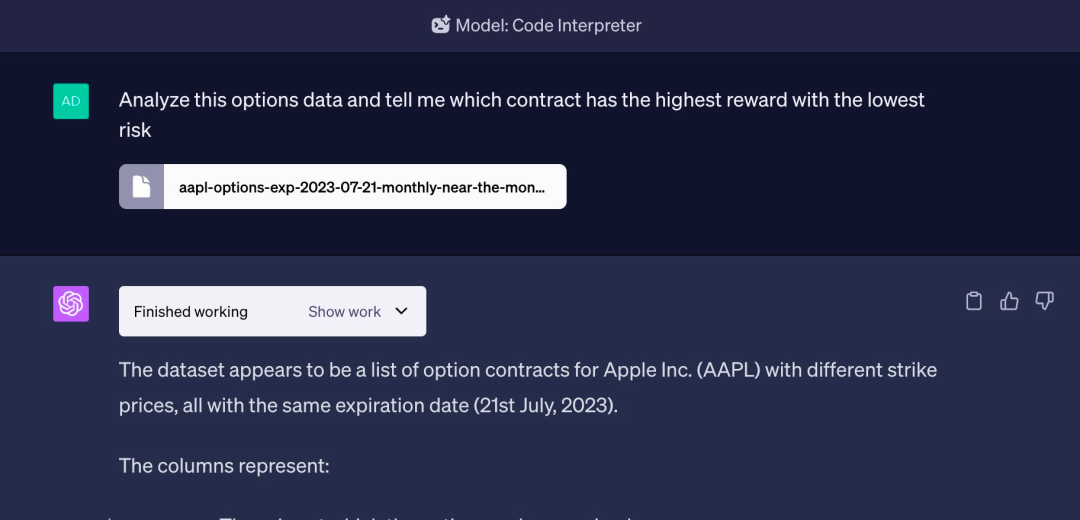The width and height of the screenshot is (1080, 520).
Task: Give the response a thumbs up
Action: 1009,301
